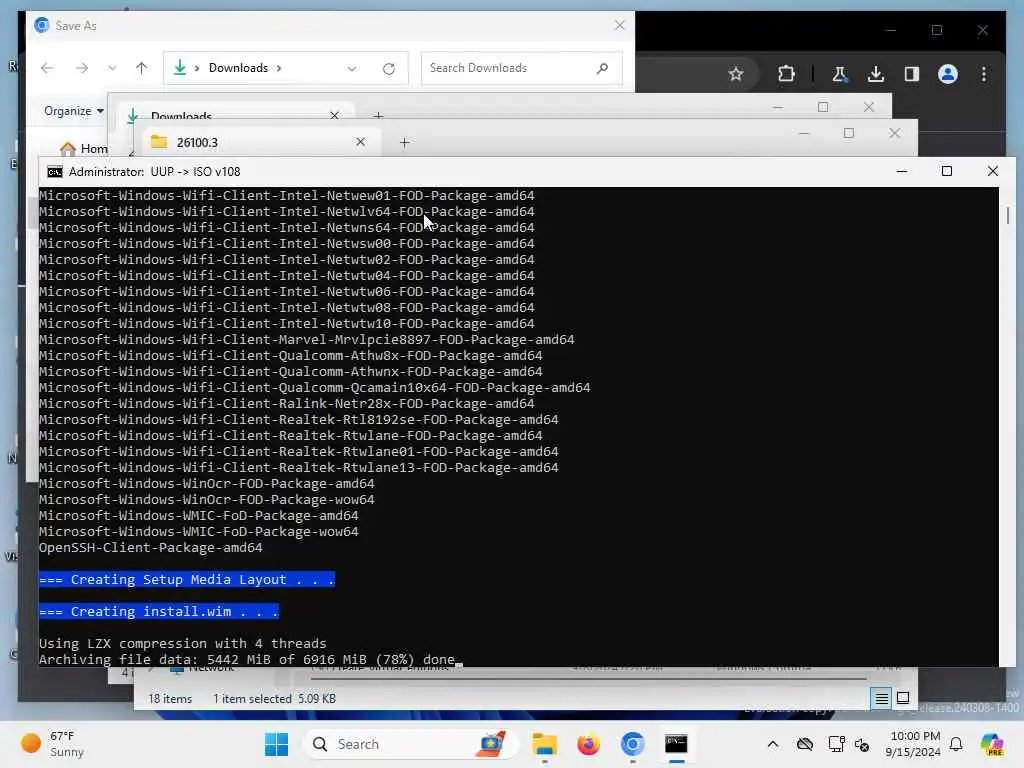Close the 26100.3 Explorer tab
Image resolution: width=1024 pixels, height=768 pixels.
(x=360, y=142)
